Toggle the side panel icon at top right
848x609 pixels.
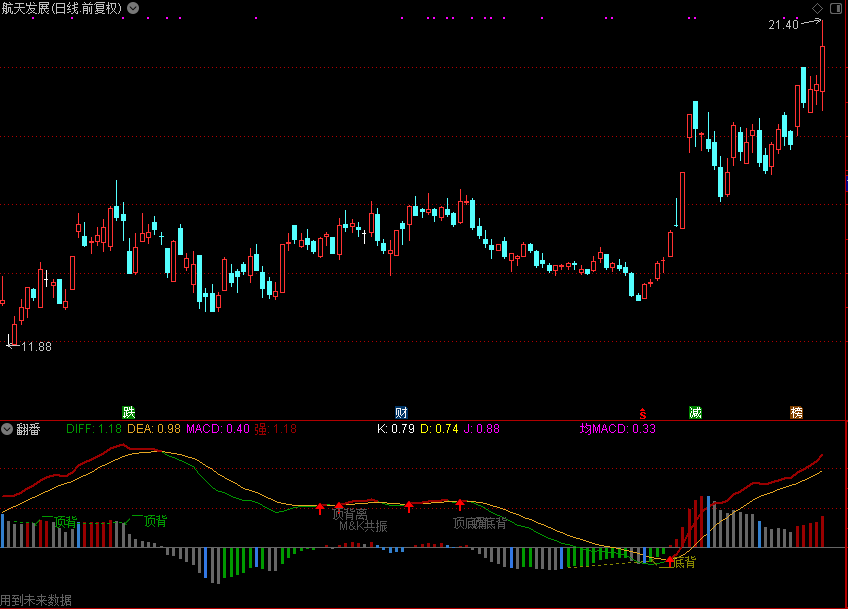click(x=836, y=8)
